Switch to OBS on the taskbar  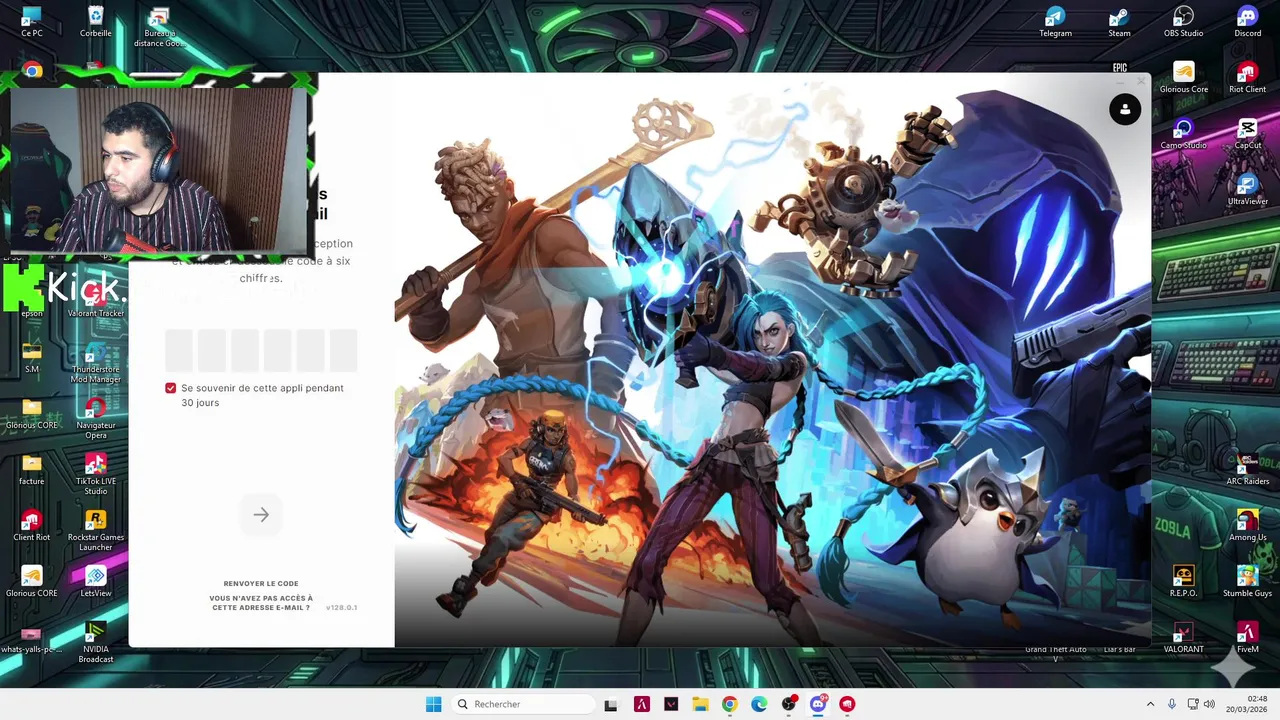[x=788, y=704]
